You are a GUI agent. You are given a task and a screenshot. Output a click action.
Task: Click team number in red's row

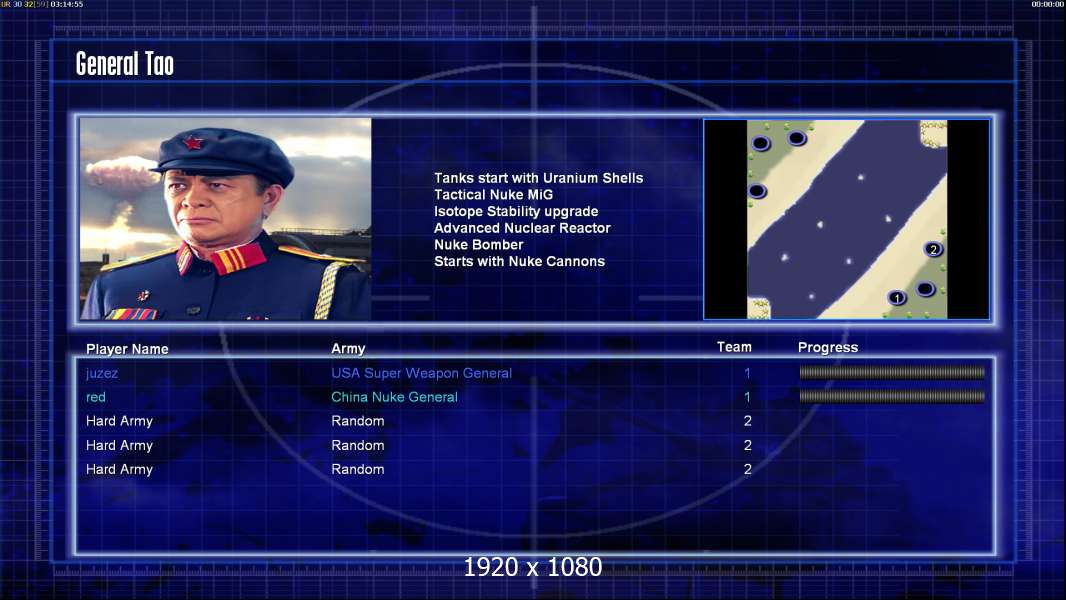click(747, 397)
